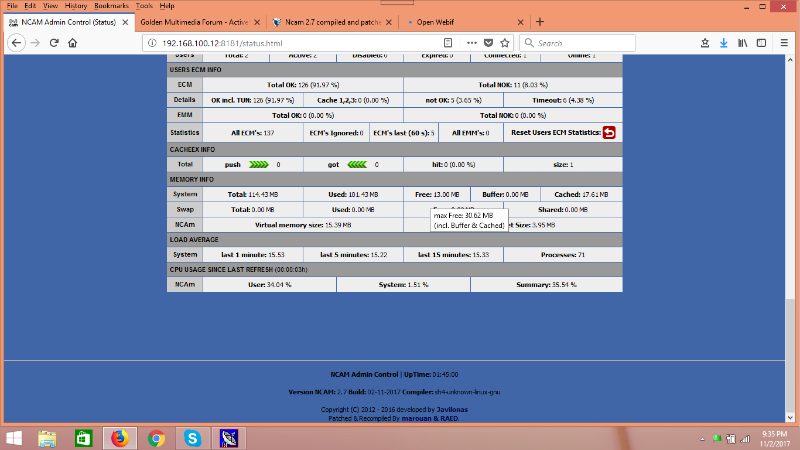Image resolution: width=800 pixels, height=450 pixels.
Task: Open the Library view icon
Action: tap(742, 43)
